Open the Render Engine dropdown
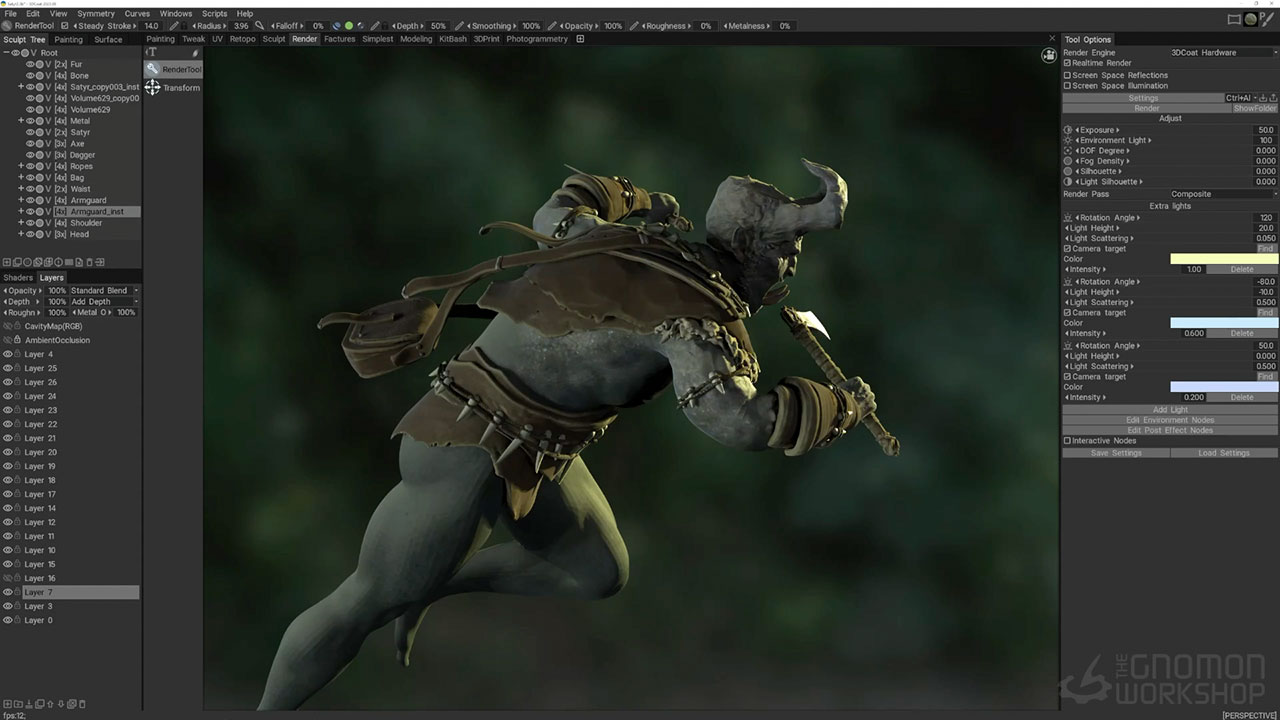 [x=1223, y=52]
